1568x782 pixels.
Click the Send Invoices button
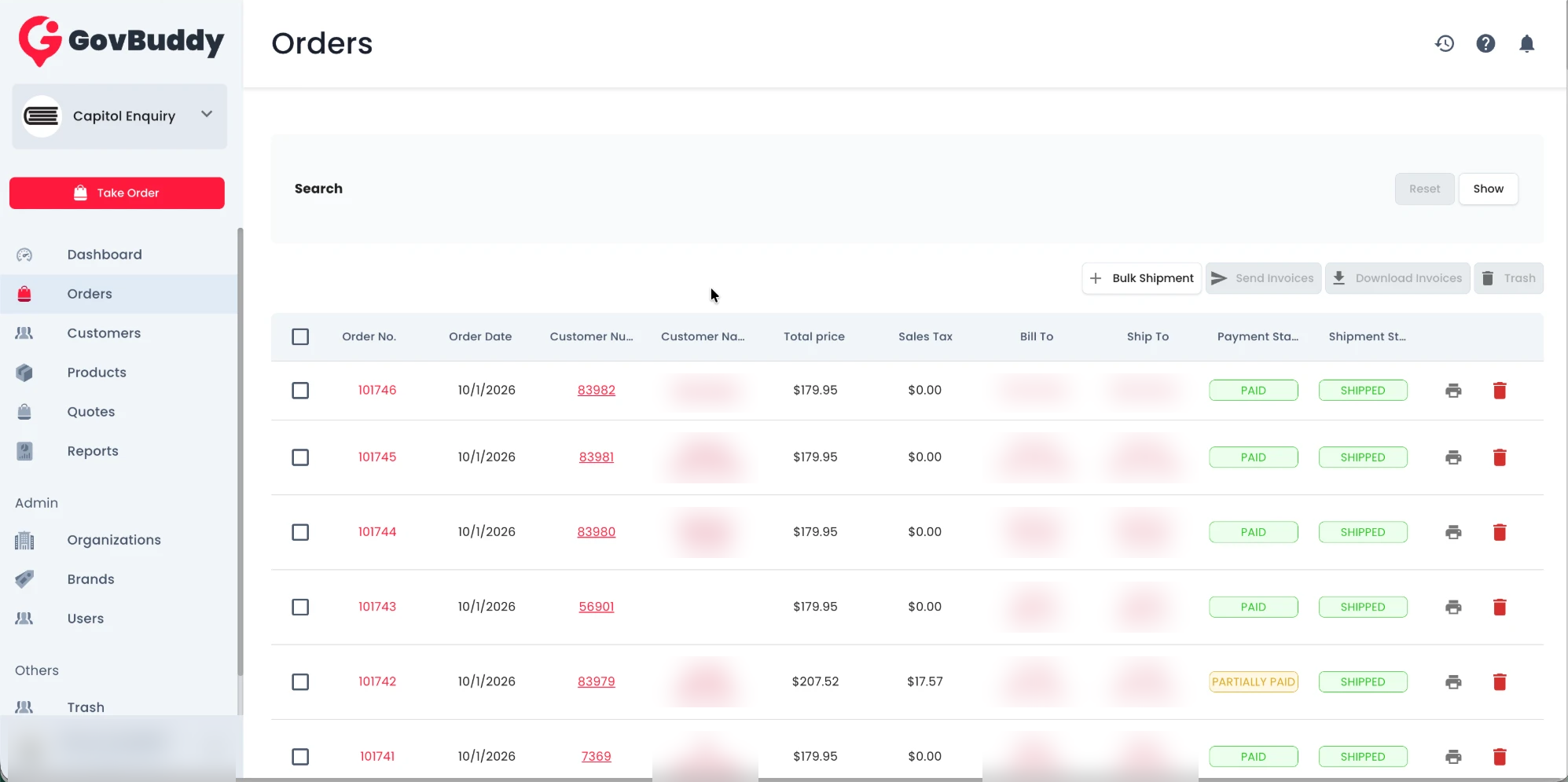point(1263,278)
